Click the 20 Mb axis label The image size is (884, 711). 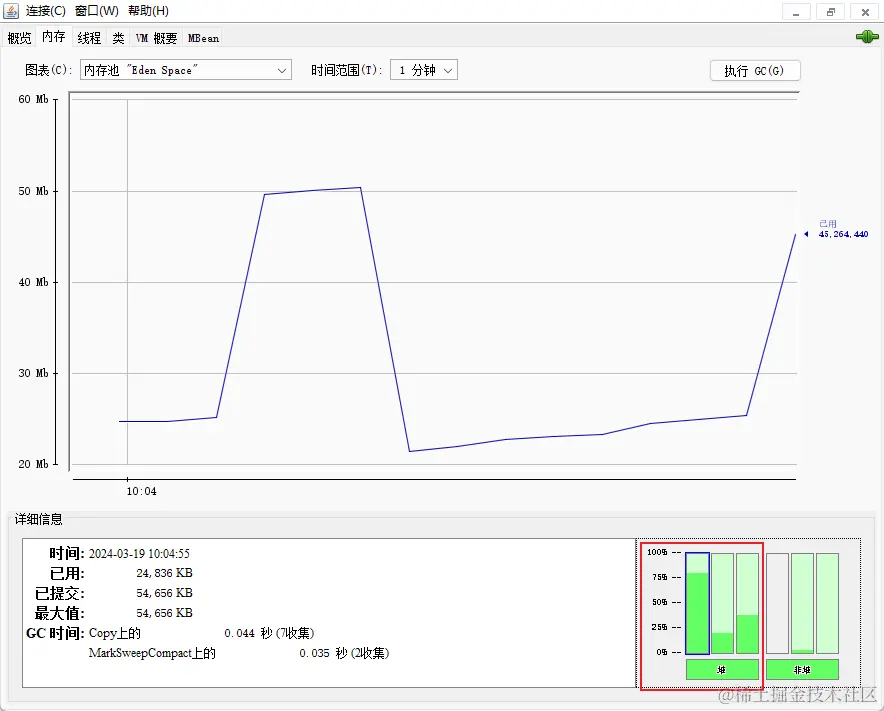pos(33,464)
